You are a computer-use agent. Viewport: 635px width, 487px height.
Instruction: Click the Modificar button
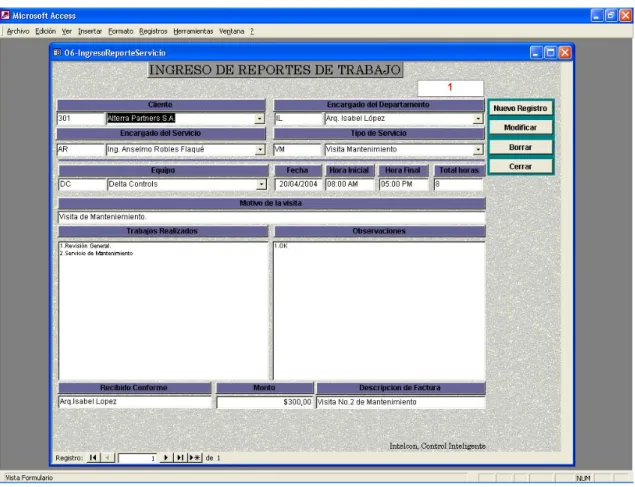pyautogui.click(x=520, y=128)
